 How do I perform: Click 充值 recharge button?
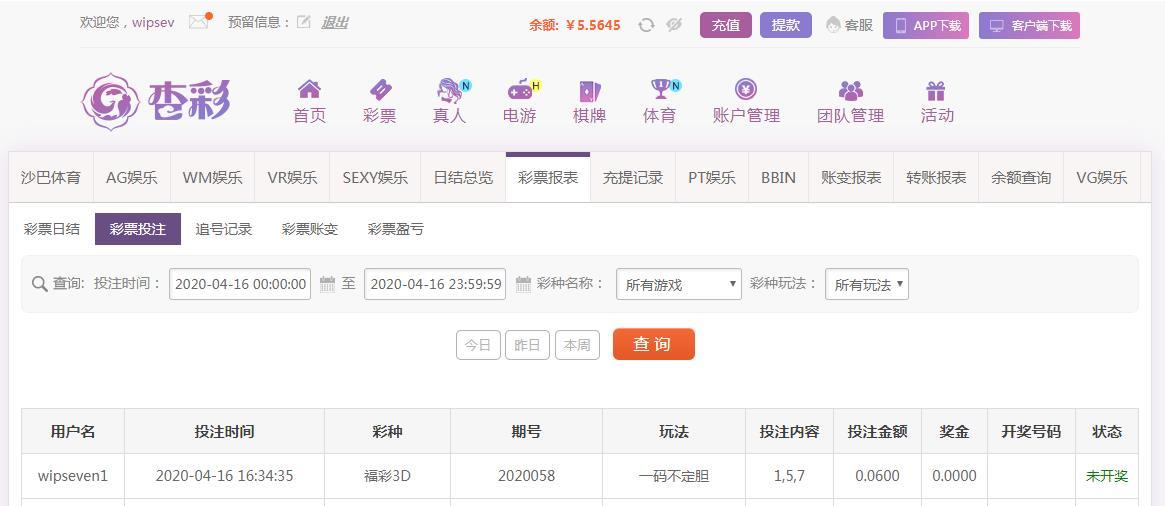[726, 25]
